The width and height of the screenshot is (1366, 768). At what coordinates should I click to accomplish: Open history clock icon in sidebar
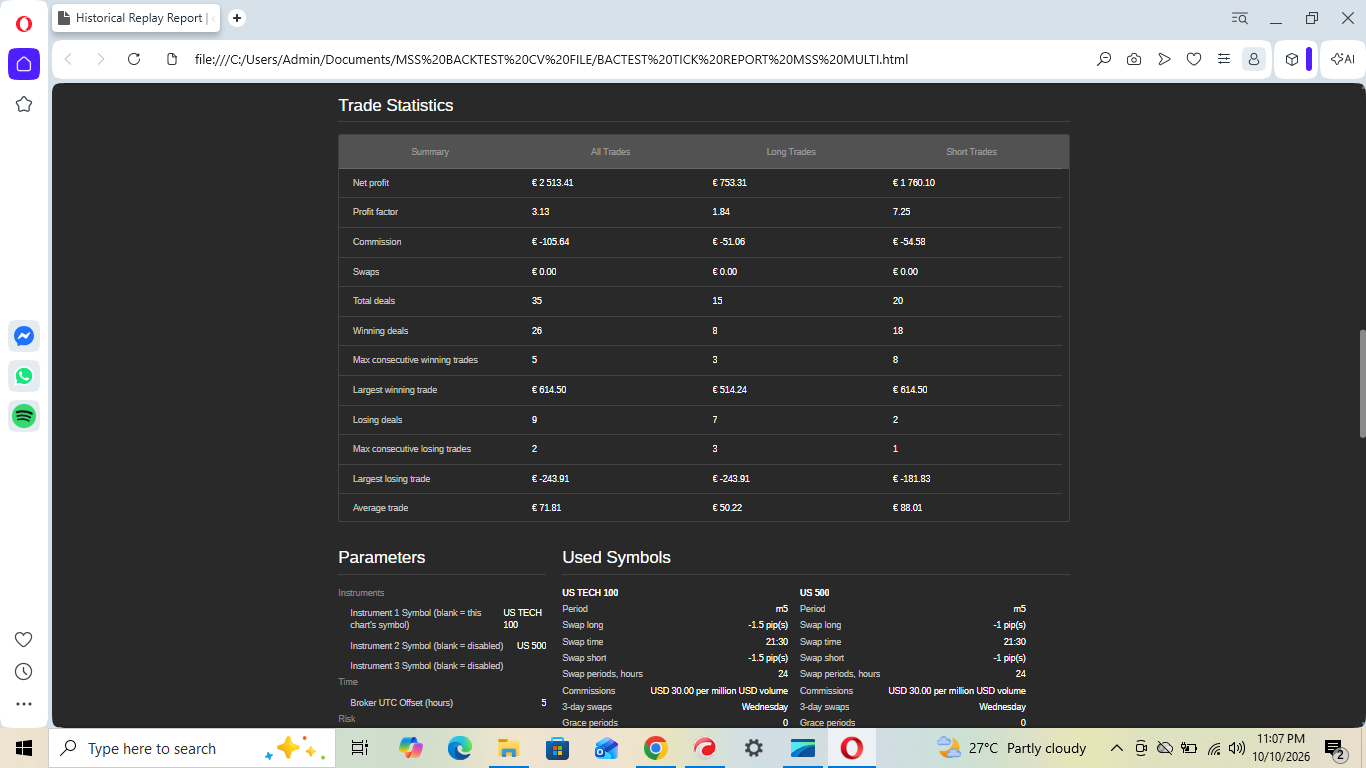[x=24, y=672]
